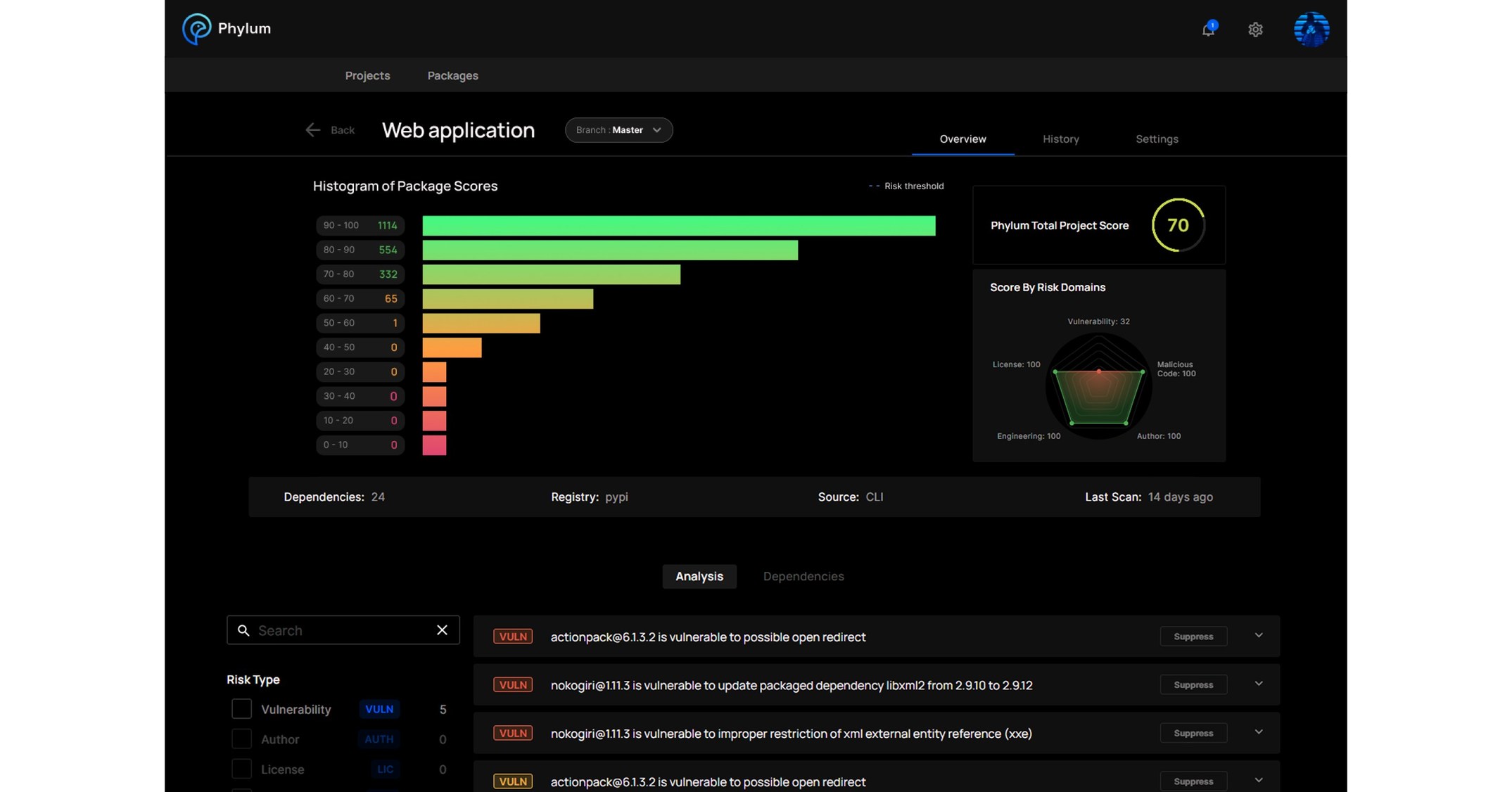The height and width of the screenshot is (792, 1512).
Task: Check the Author risk type filter
Action: point(241,739)
